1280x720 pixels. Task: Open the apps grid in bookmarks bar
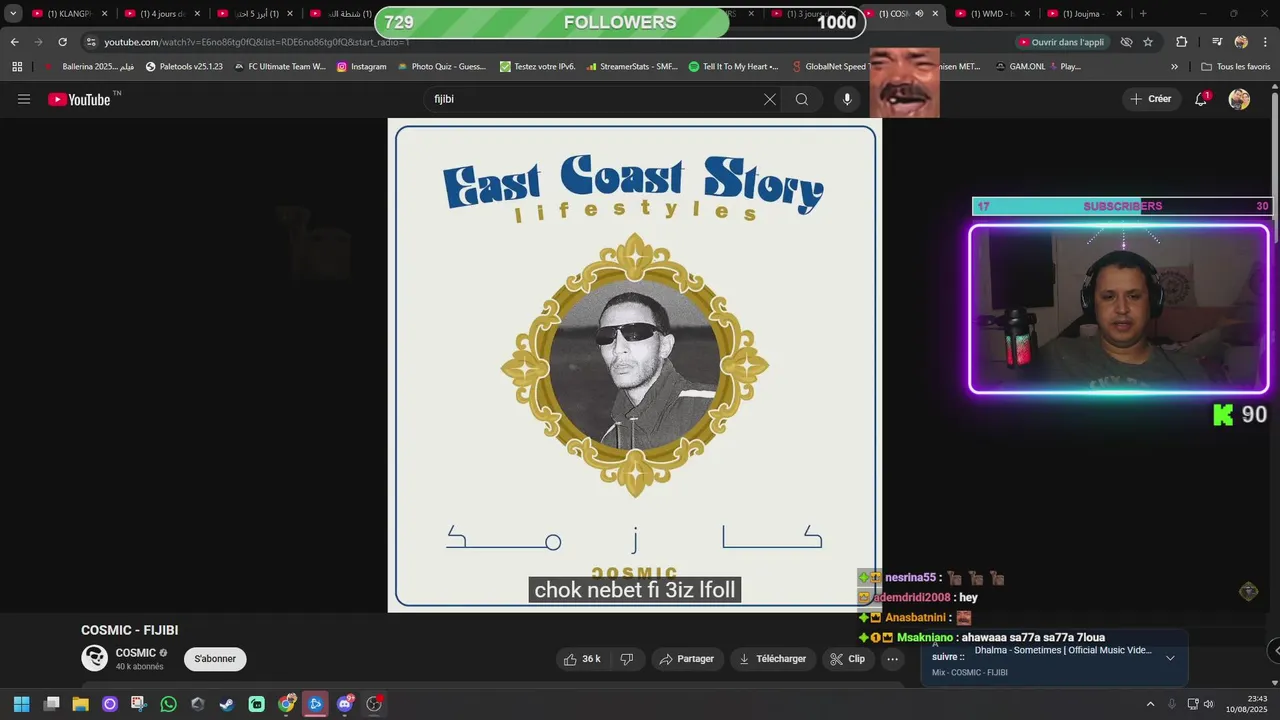click(x=17, y=67)
